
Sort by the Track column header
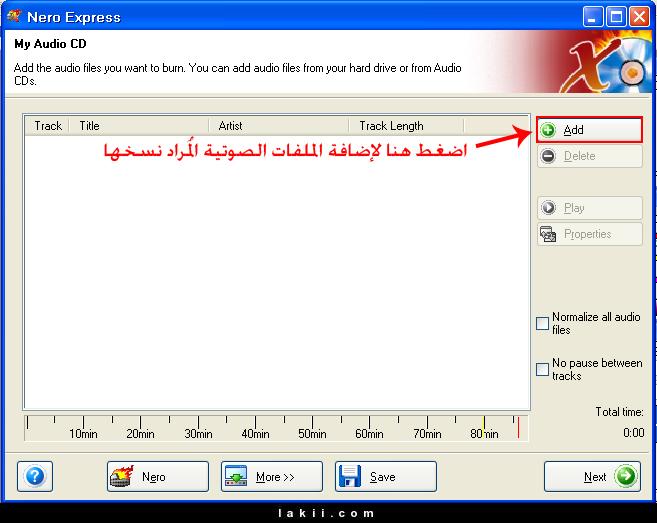click(x=48, y=126)
